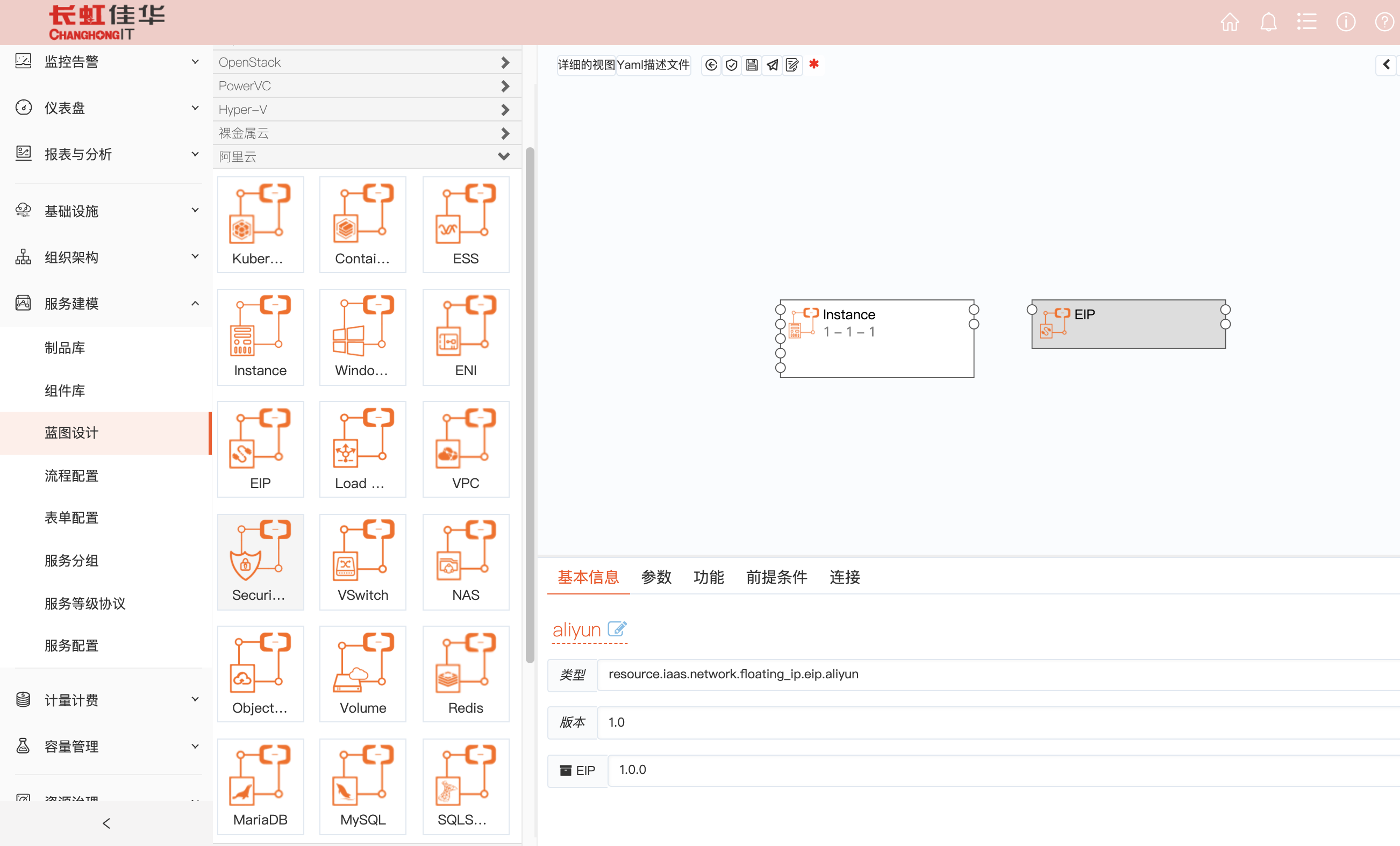The width and height of the screenshot is (1400, 846).
Task: Click the 详细的视图 button
Action: [586, 65]
